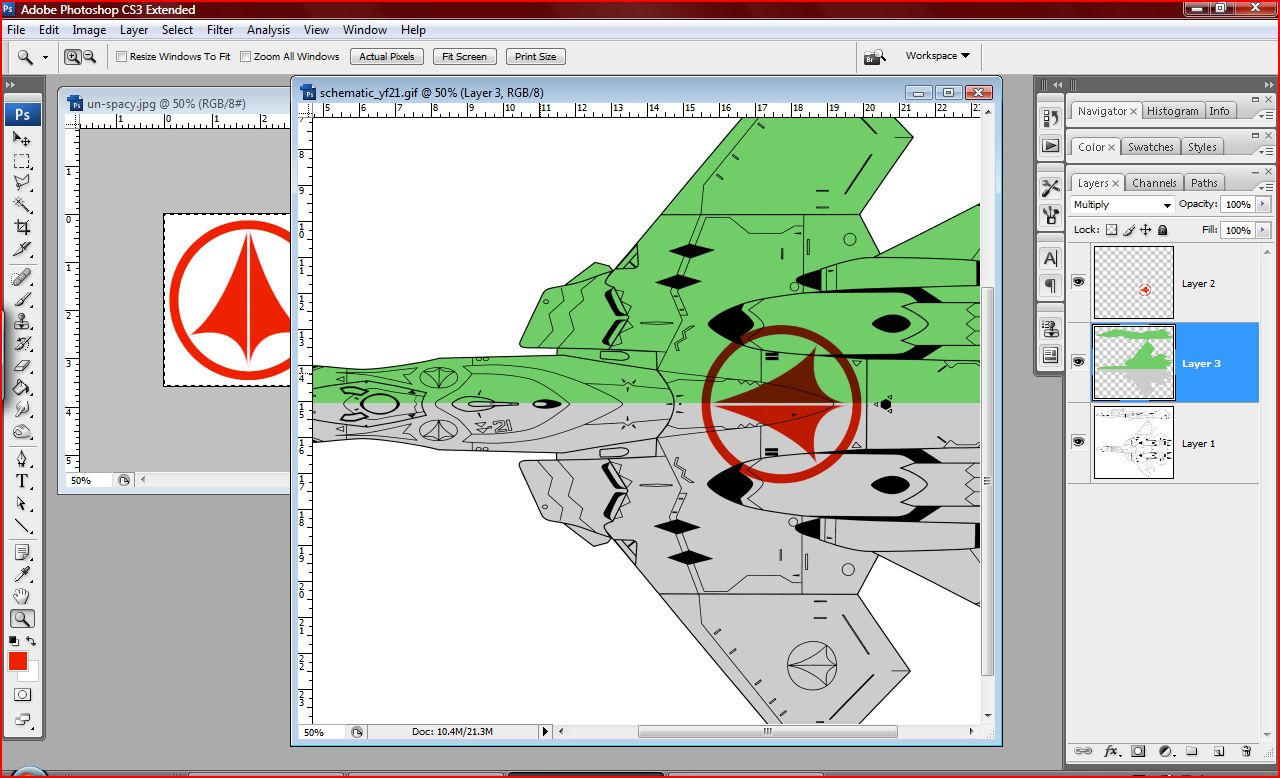Click the zoom-in mode button in options bar
The width and height of the screenshot is (1280, 778).
click(73, 57)
